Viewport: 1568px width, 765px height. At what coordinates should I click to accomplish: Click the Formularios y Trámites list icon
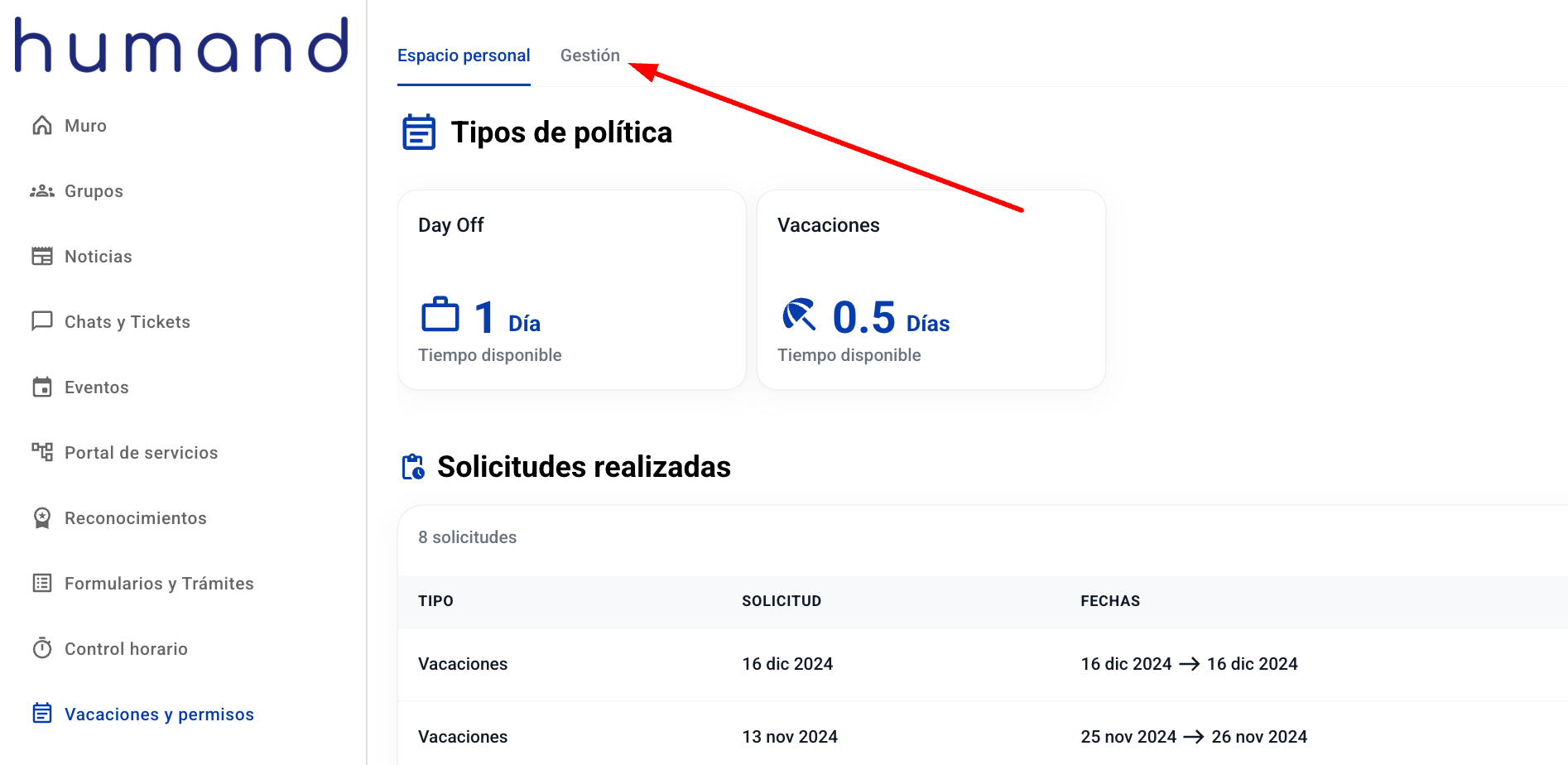[42, 584]
